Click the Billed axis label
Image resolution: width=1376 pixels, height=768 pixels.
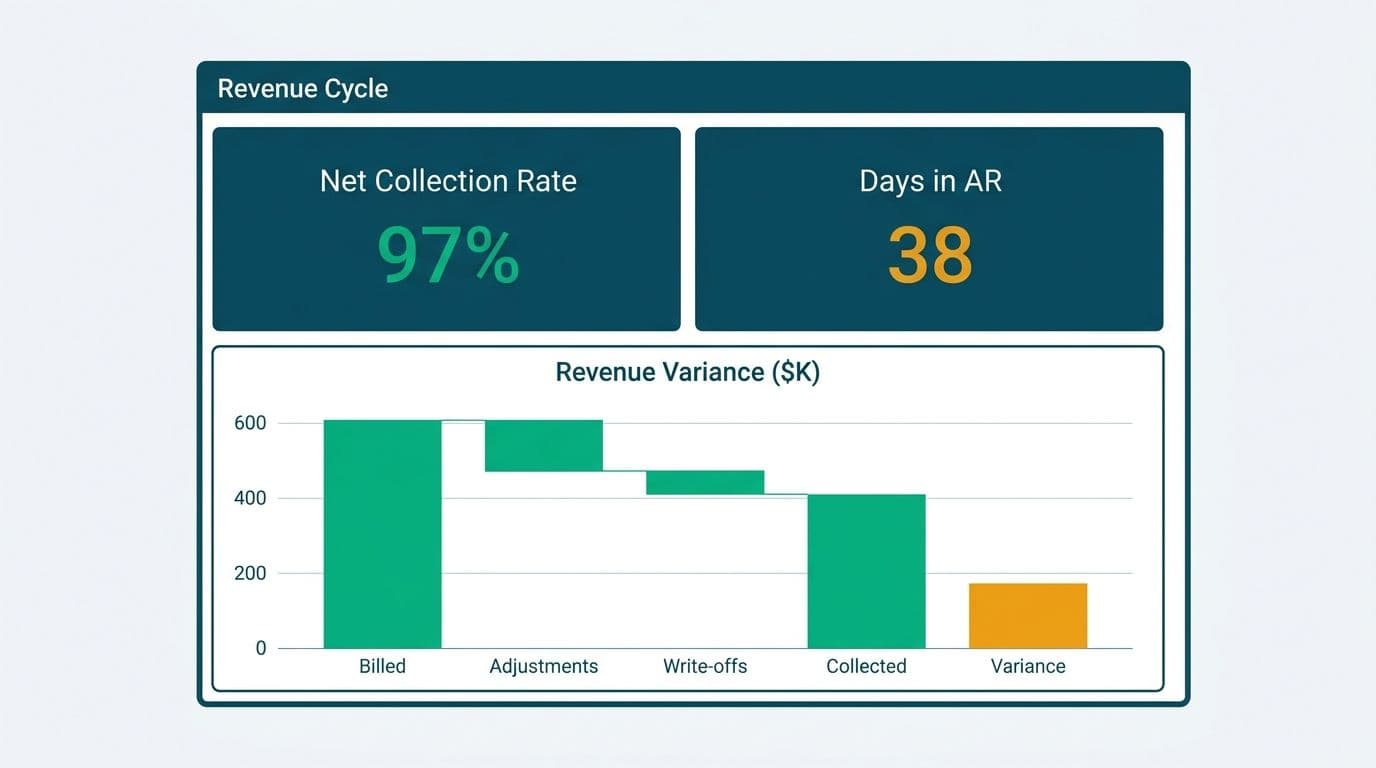382,666
